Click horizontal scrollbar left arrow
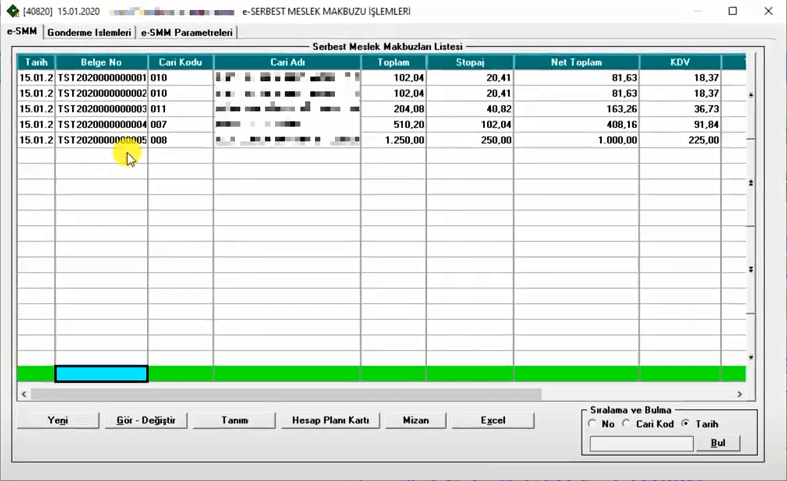This screenshot has height=481, width=787. [23, 394]
